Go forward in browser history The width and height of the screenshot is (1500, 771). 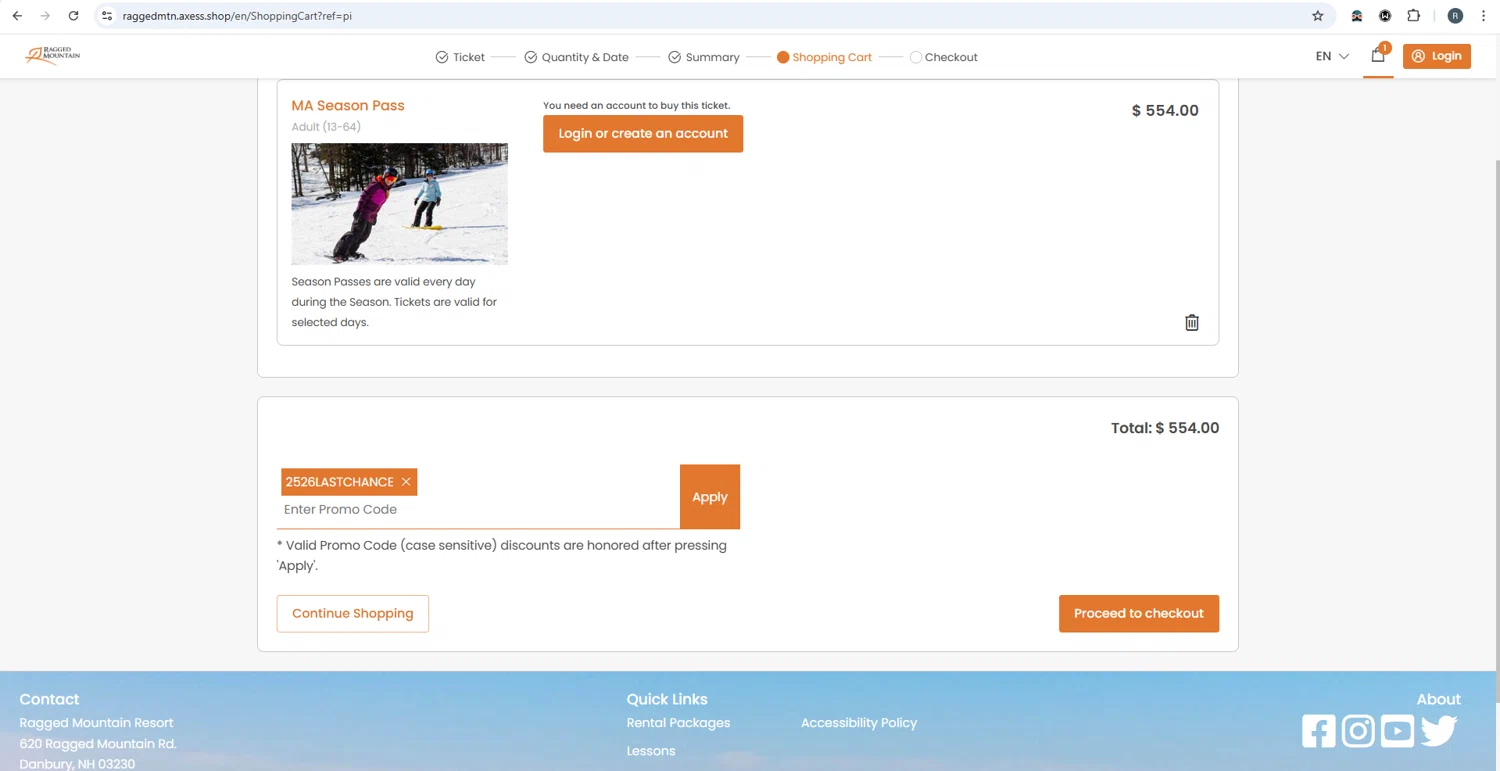point(45,16)
